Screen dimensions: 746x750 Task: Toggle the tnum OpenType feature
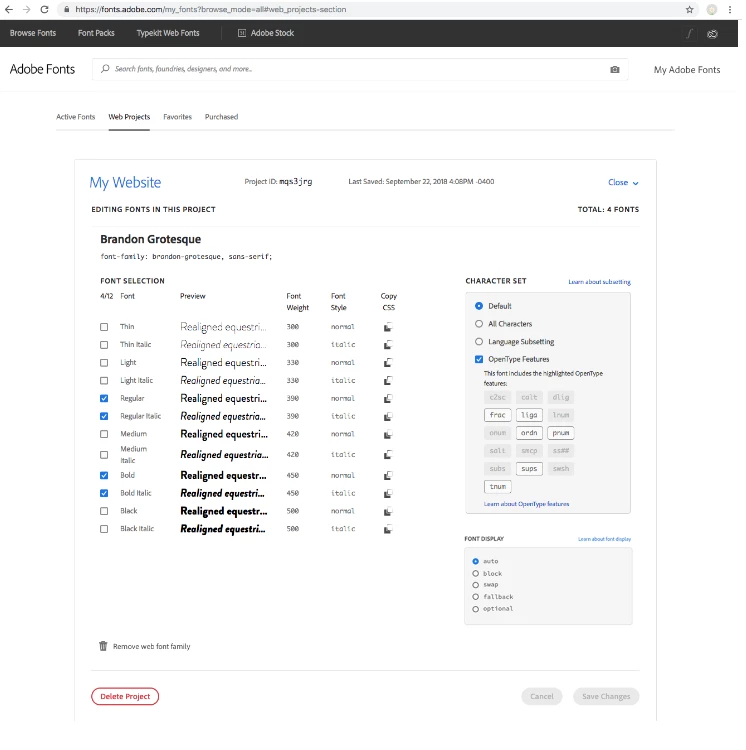pos(497,486)
